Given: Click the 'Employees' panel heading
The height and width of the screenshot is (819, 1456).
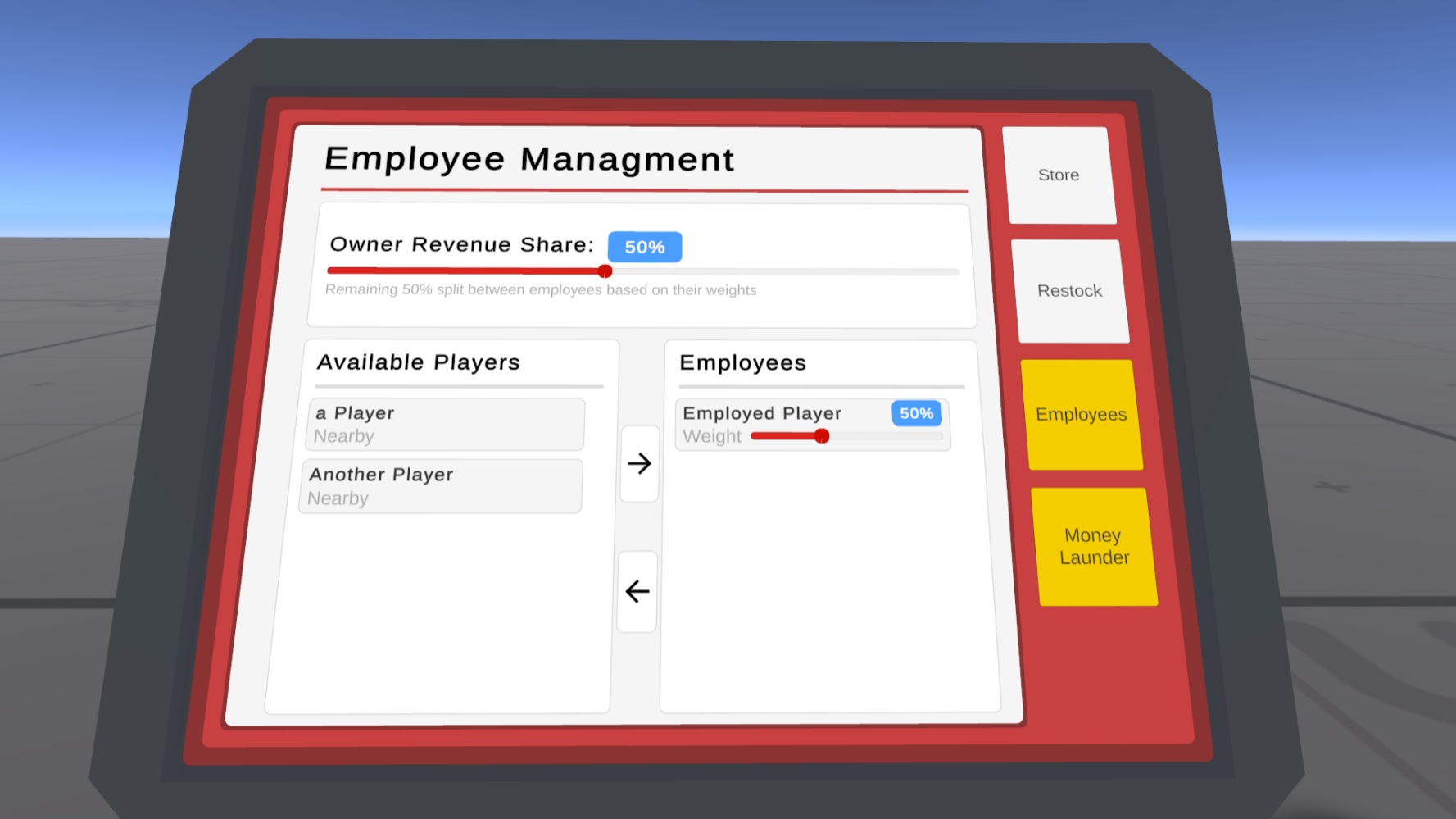Looking at the screenshot, I should coord(743,362).
